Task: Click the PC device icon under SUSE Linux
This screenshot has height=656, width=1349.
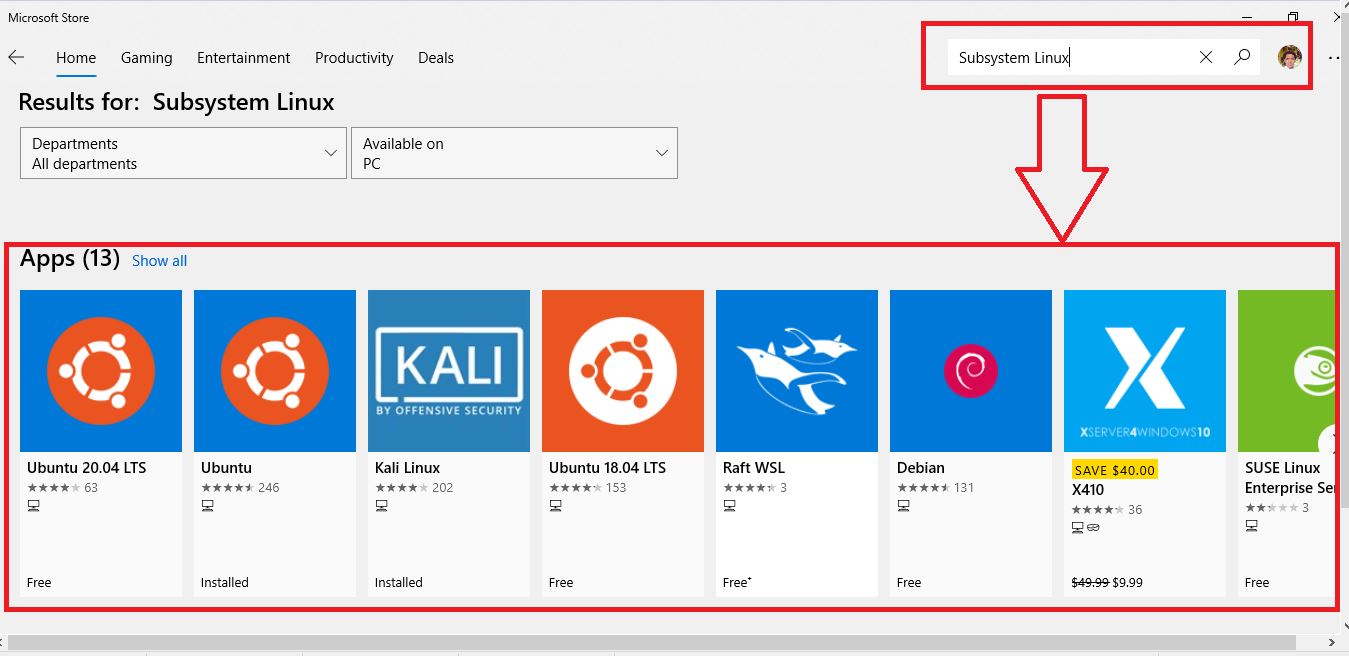Action: click(x=1251, y=526)
